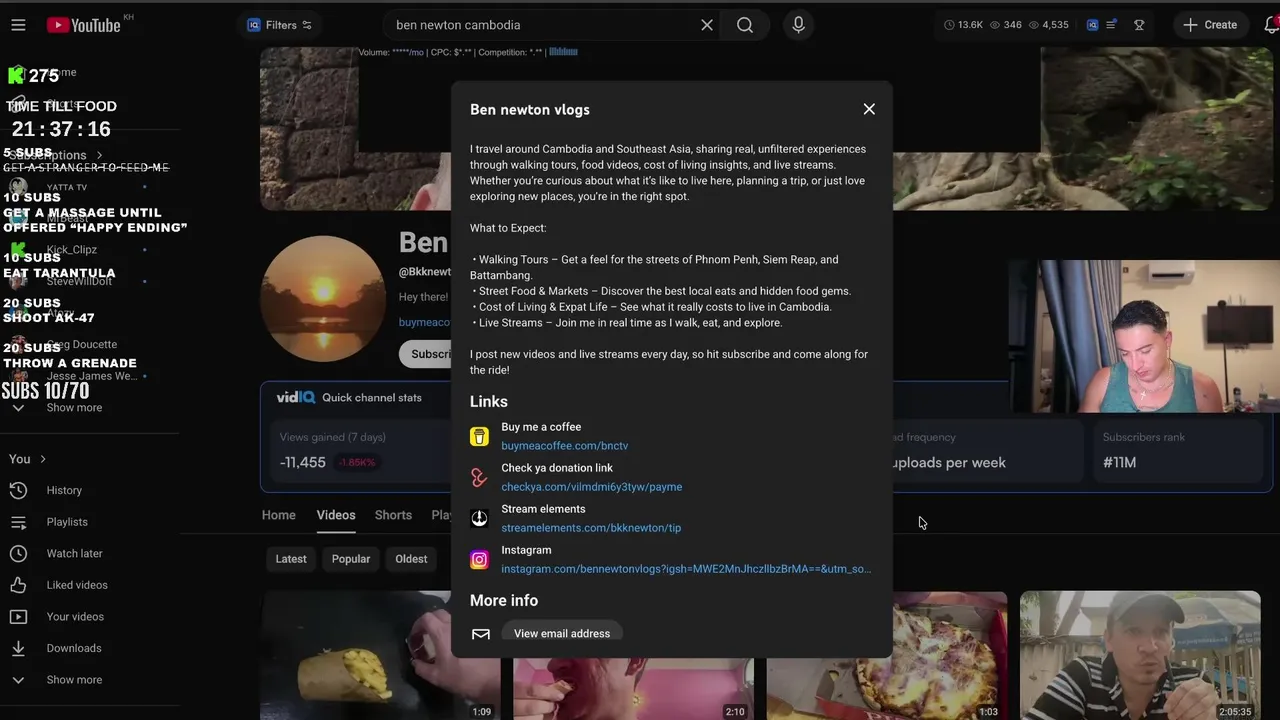
Task: Click the Create button
Action: (x=1210, y=25)
